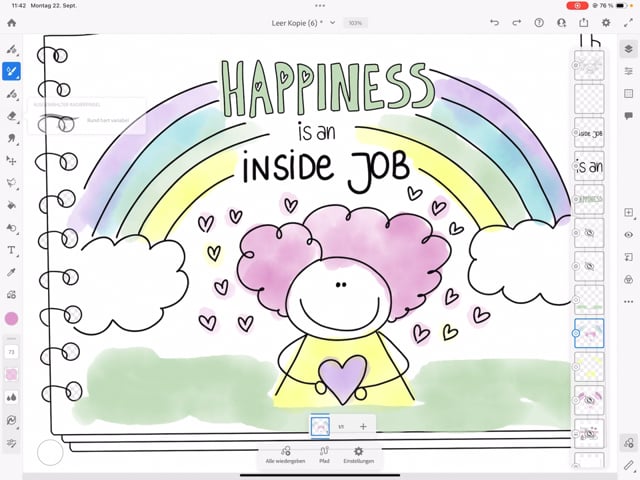This screenshot has width=640, height=480.
Task: Open the water flow setting
Action: [x=11, y=397]
